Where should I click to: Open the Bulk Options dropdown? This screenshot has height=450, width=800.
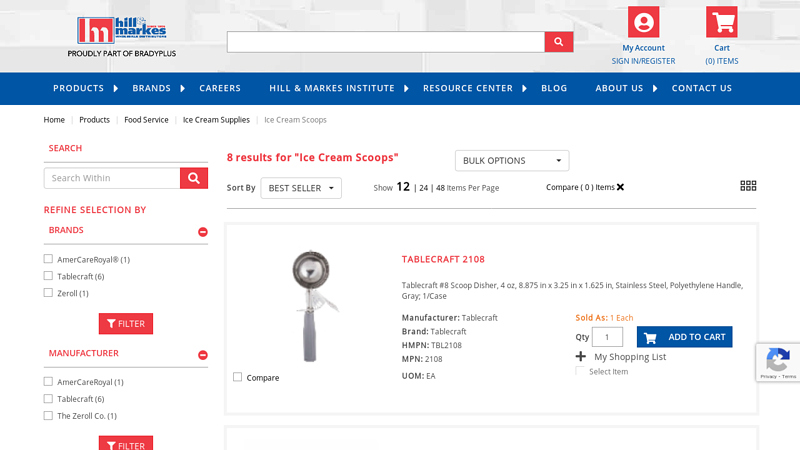point(512,161)
